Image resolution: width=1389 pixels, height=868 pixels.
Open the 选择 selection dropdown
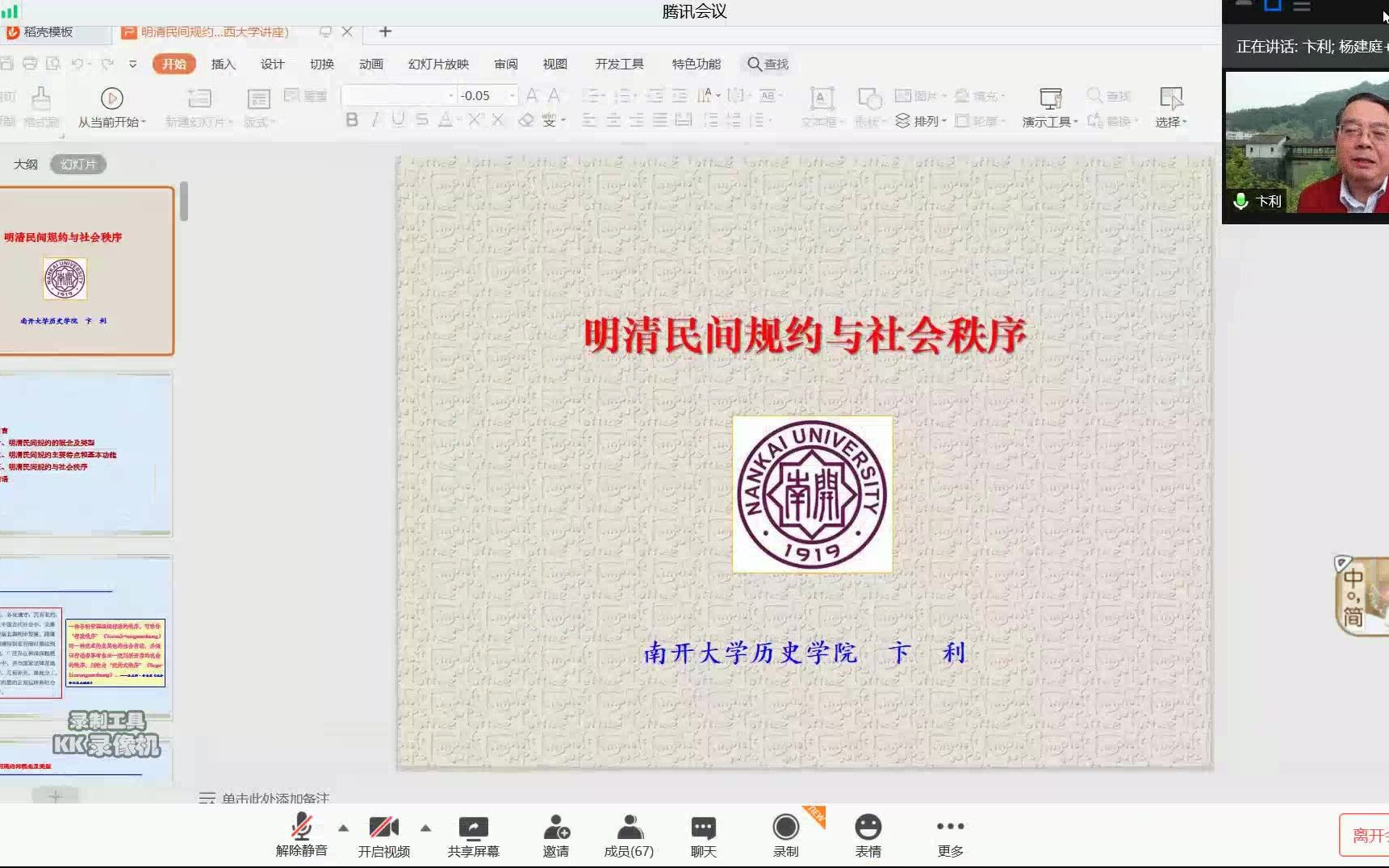point(1171,106)
